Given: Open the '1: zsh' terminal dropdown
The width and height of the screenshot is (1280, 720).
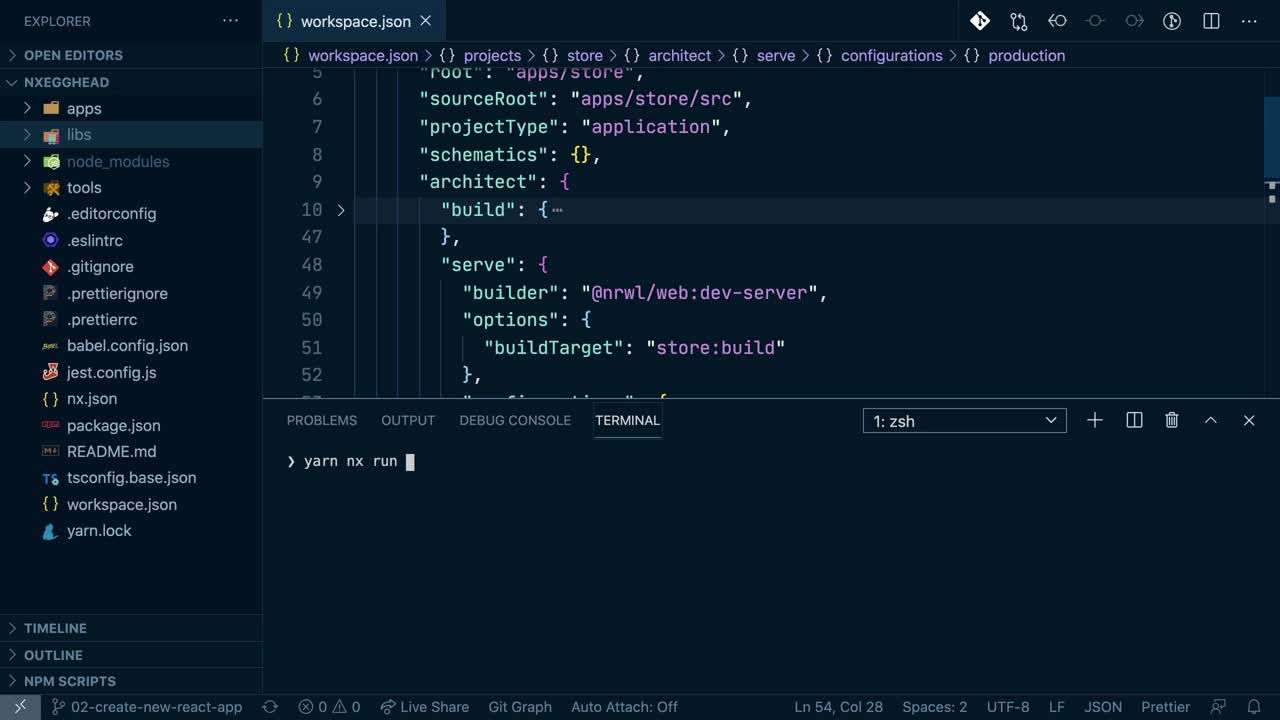Looking at the screenshot, I should click(963, 420).
